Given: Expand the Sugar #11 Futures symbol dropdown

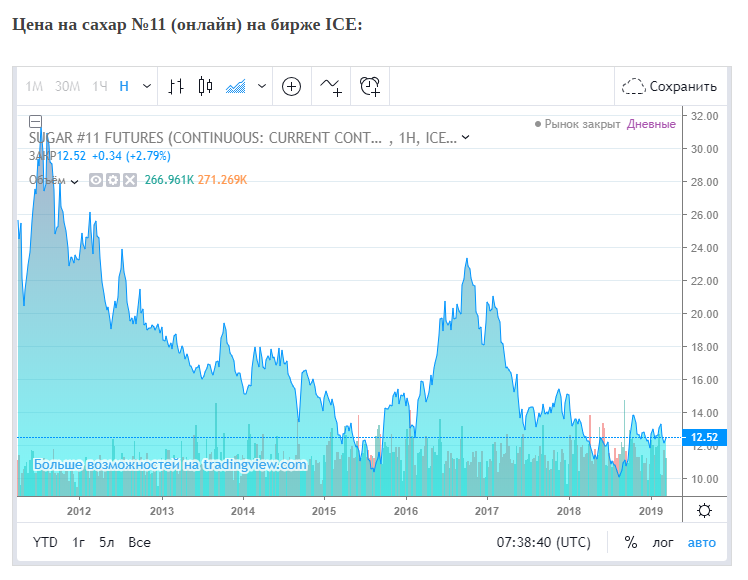Looking at the screenshot, I should click(466, 137).
